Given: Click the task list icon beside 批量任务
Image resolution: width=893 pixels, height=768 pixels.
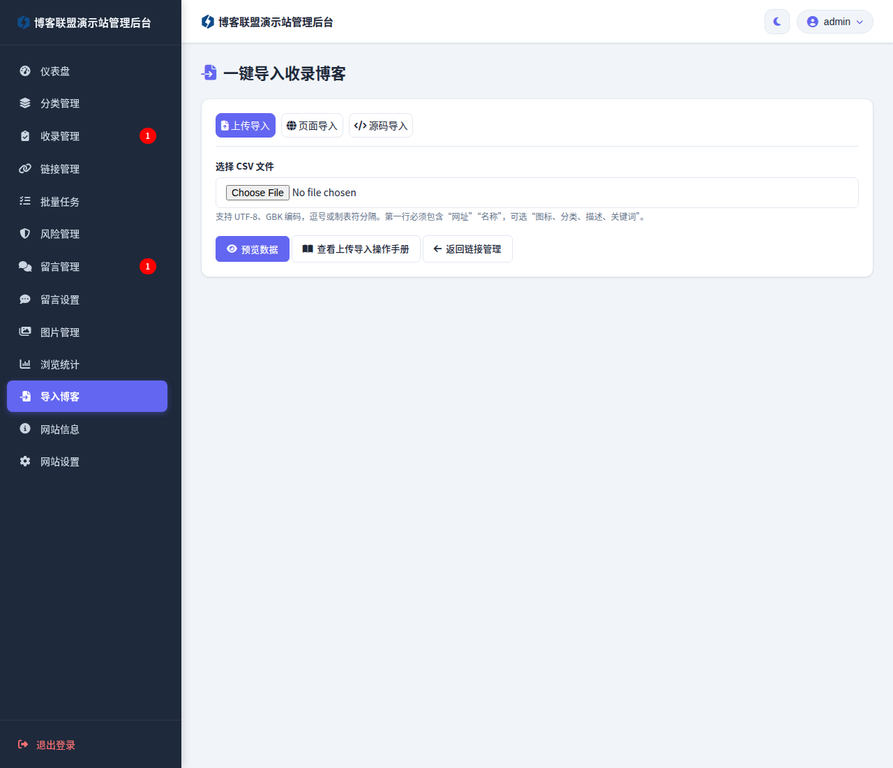Looking at the screenshot, I should 25,201.
